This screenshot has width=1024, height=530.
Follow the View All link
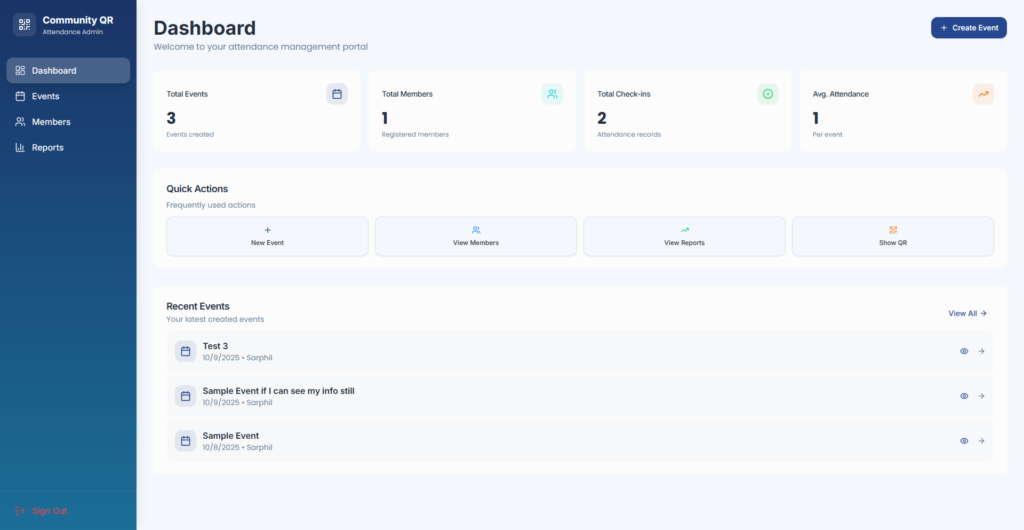pos(967,313)
